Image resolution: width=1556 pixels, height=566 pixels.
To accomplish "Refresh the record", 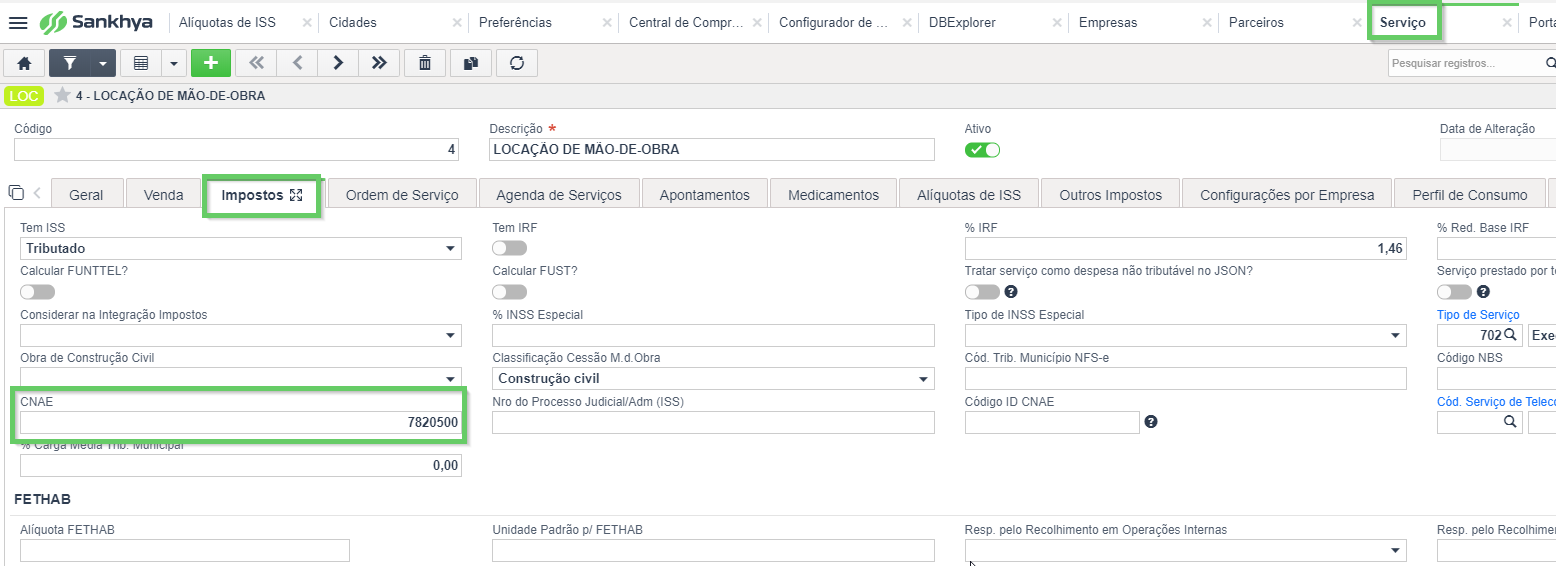I will coord(517,63).
